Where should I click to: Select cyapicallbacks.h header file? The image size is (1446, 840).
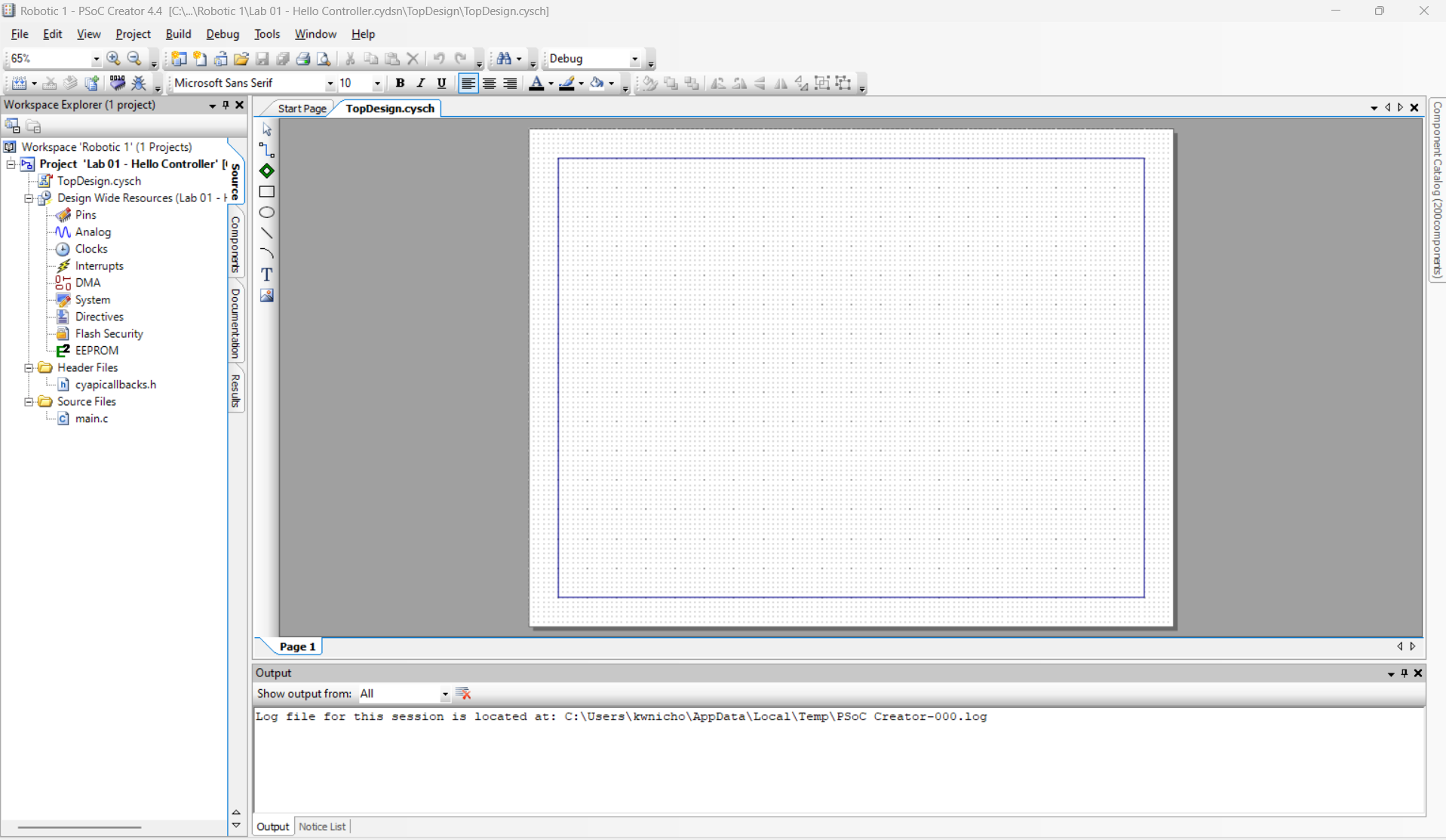click(115, 385)
